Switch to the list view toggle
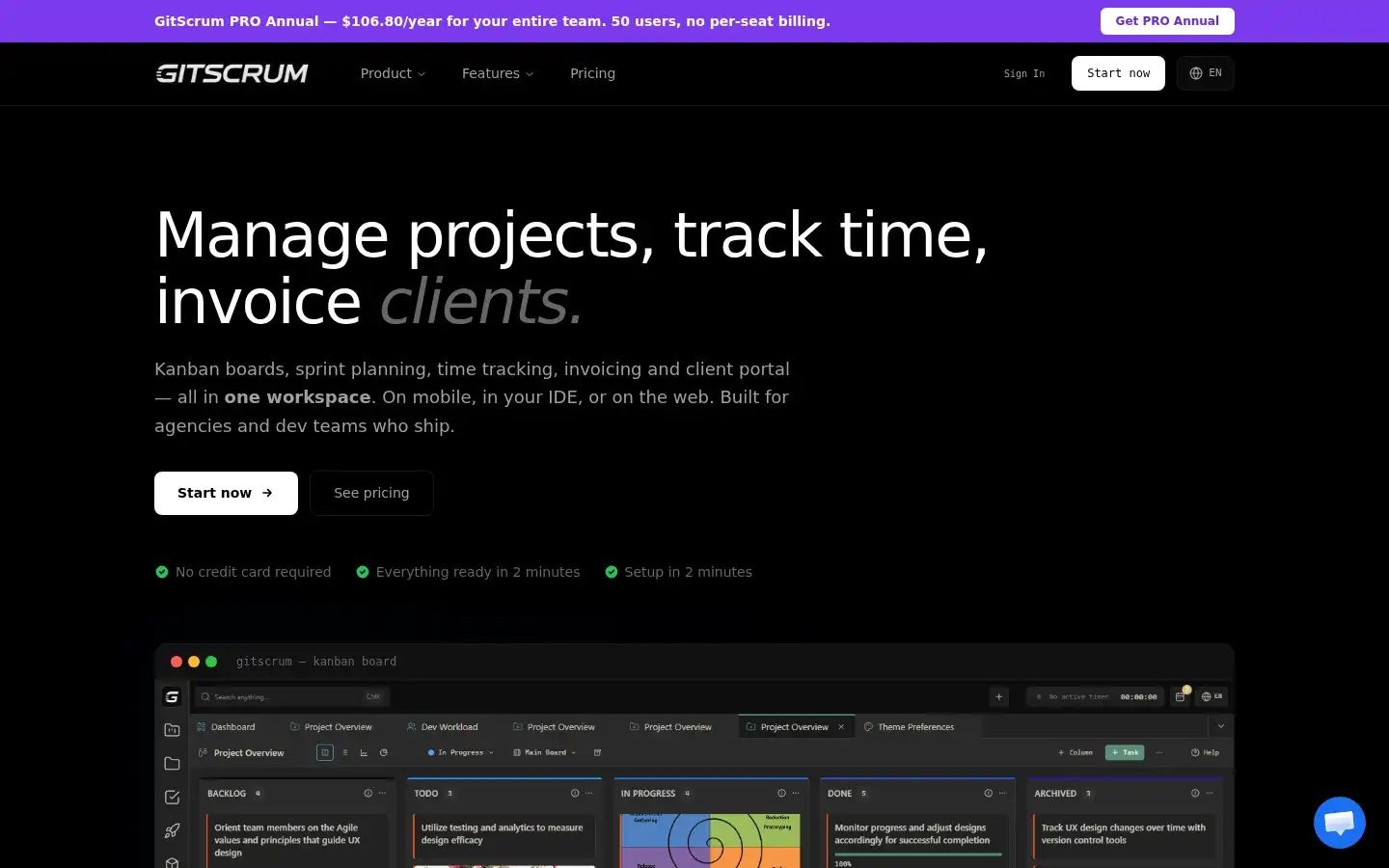This screenshot has width=1389, height=868. pos(345,752)
